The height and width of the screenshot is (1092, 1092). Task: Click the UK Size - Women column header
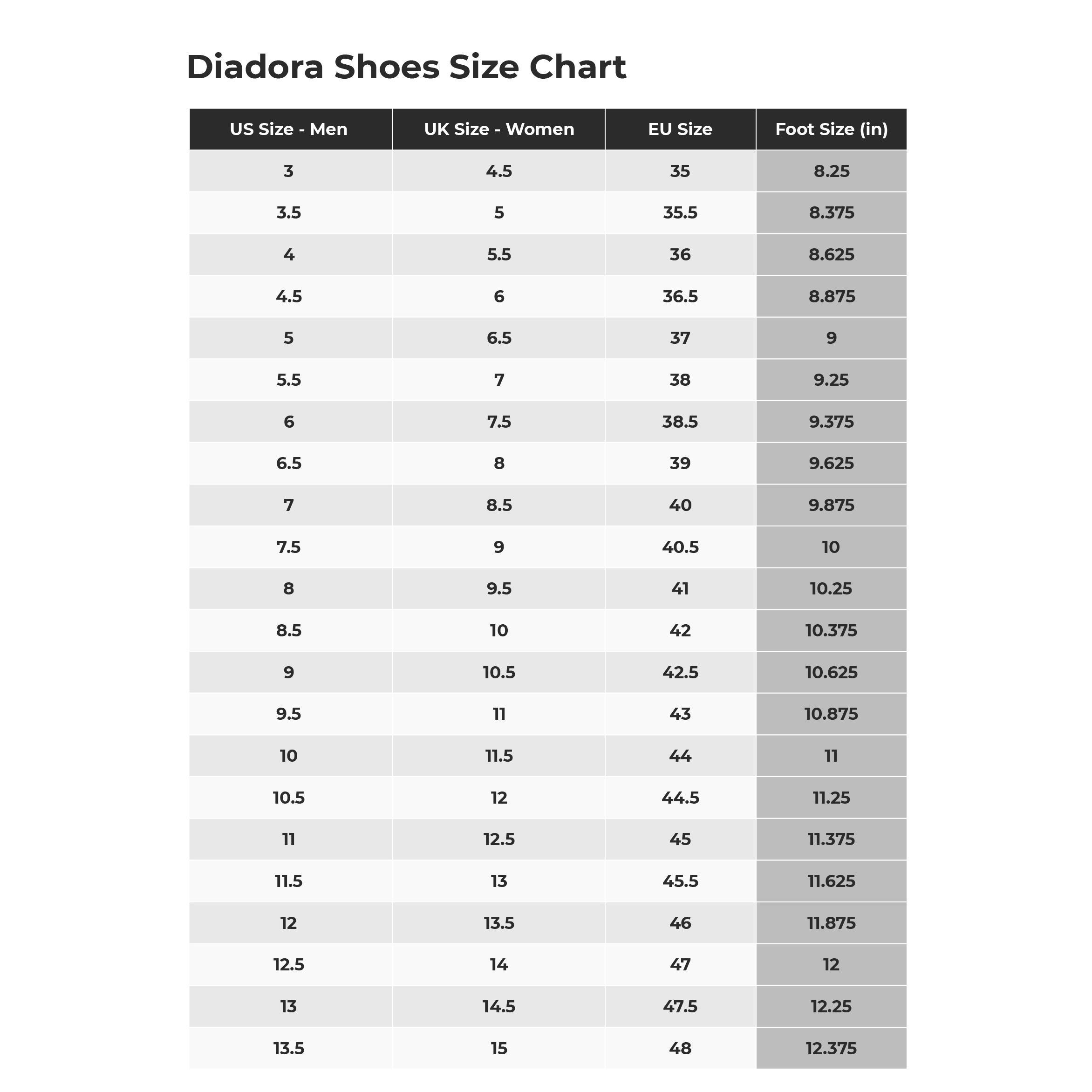[x=498, y=130]
